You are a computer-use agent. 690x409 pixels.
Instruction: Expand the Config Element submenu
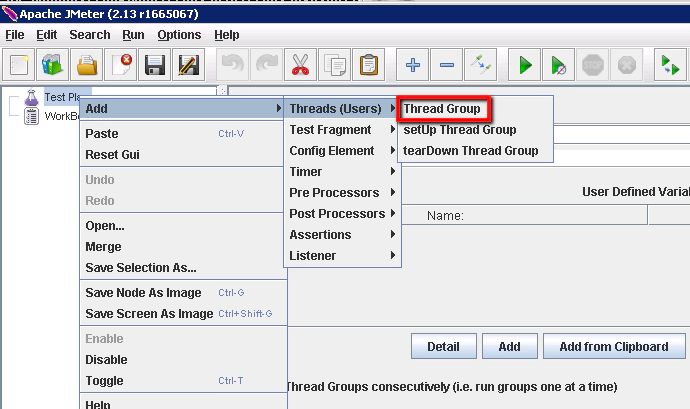pyautogui.click(x=342, y=151)
